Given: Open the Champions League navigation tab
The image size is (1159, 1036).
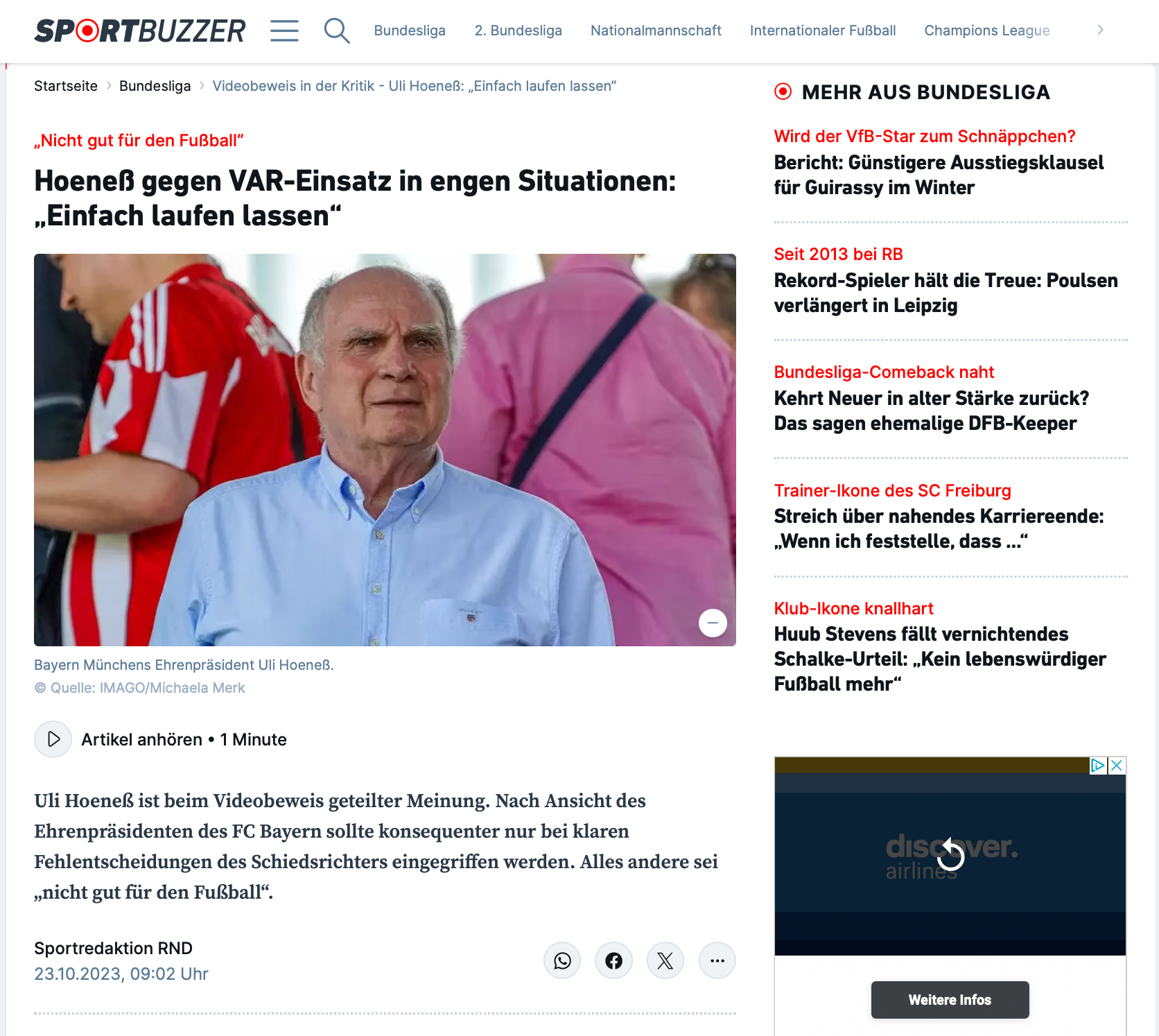Looking at the screenshot, I should click(x=987, y=31).
